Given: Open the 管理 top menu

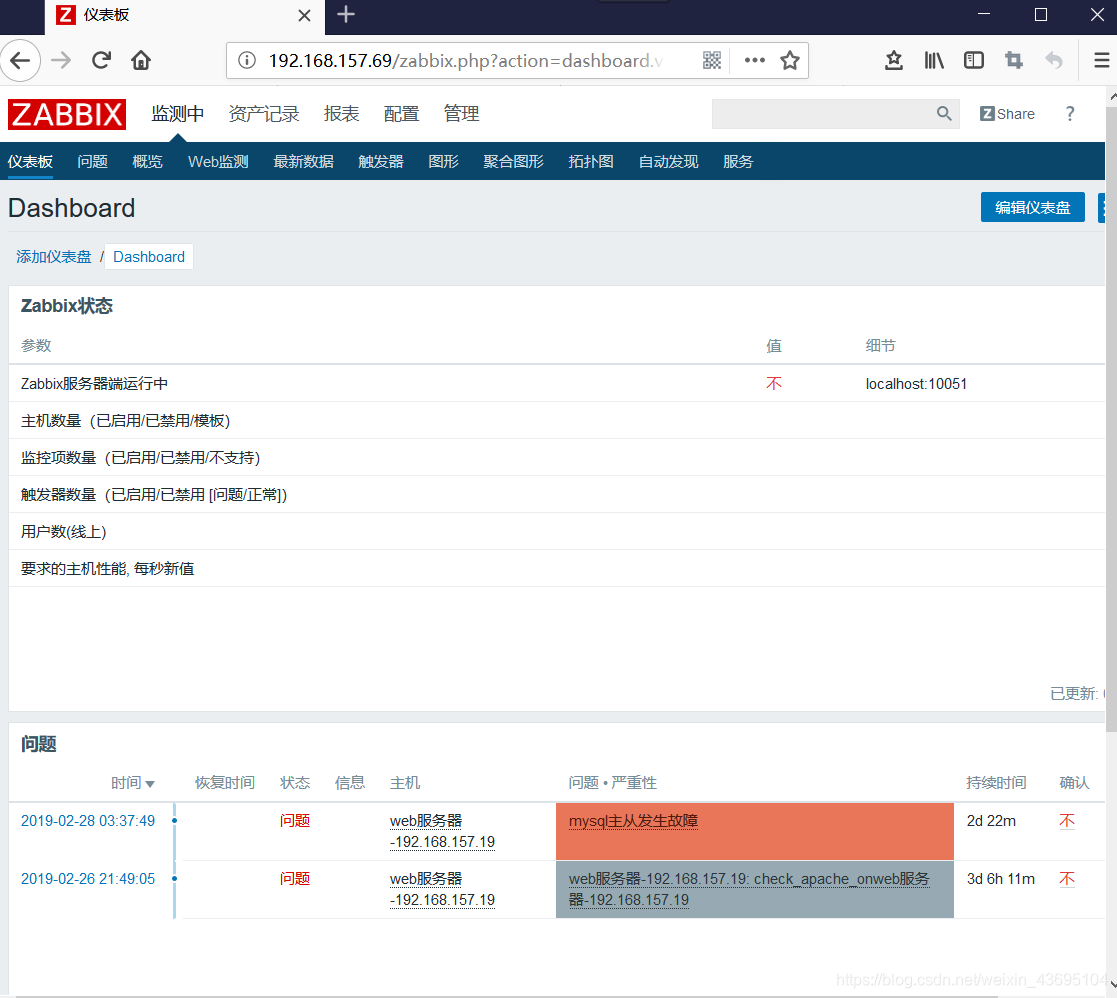Looking at the screenshot, I should [461, 114].
